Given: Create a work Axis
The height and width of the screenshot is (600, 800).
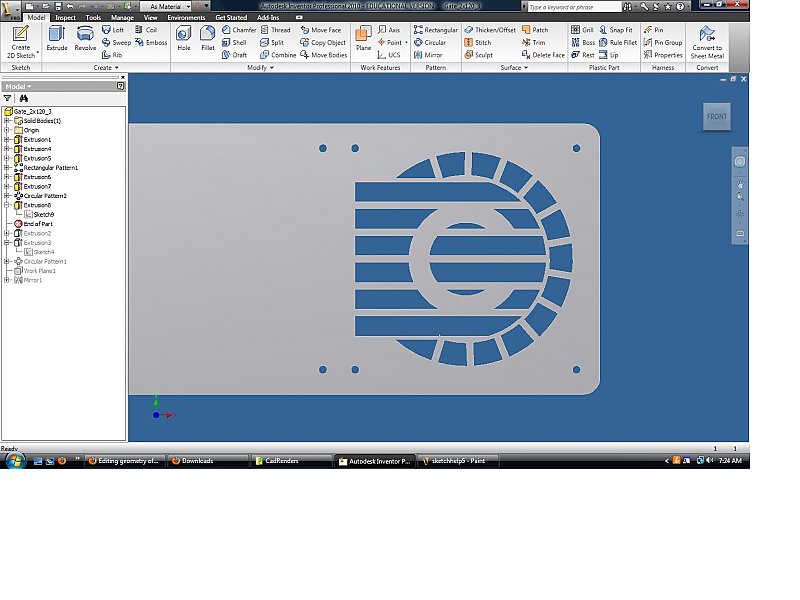Looking at the screenshot, I should pos(389,30).
